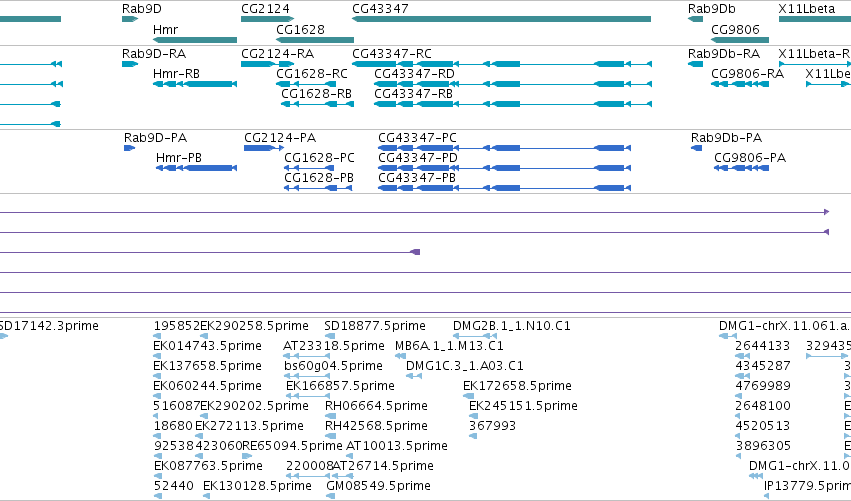Open transcript Hmr-RB label

click(176, 73)
